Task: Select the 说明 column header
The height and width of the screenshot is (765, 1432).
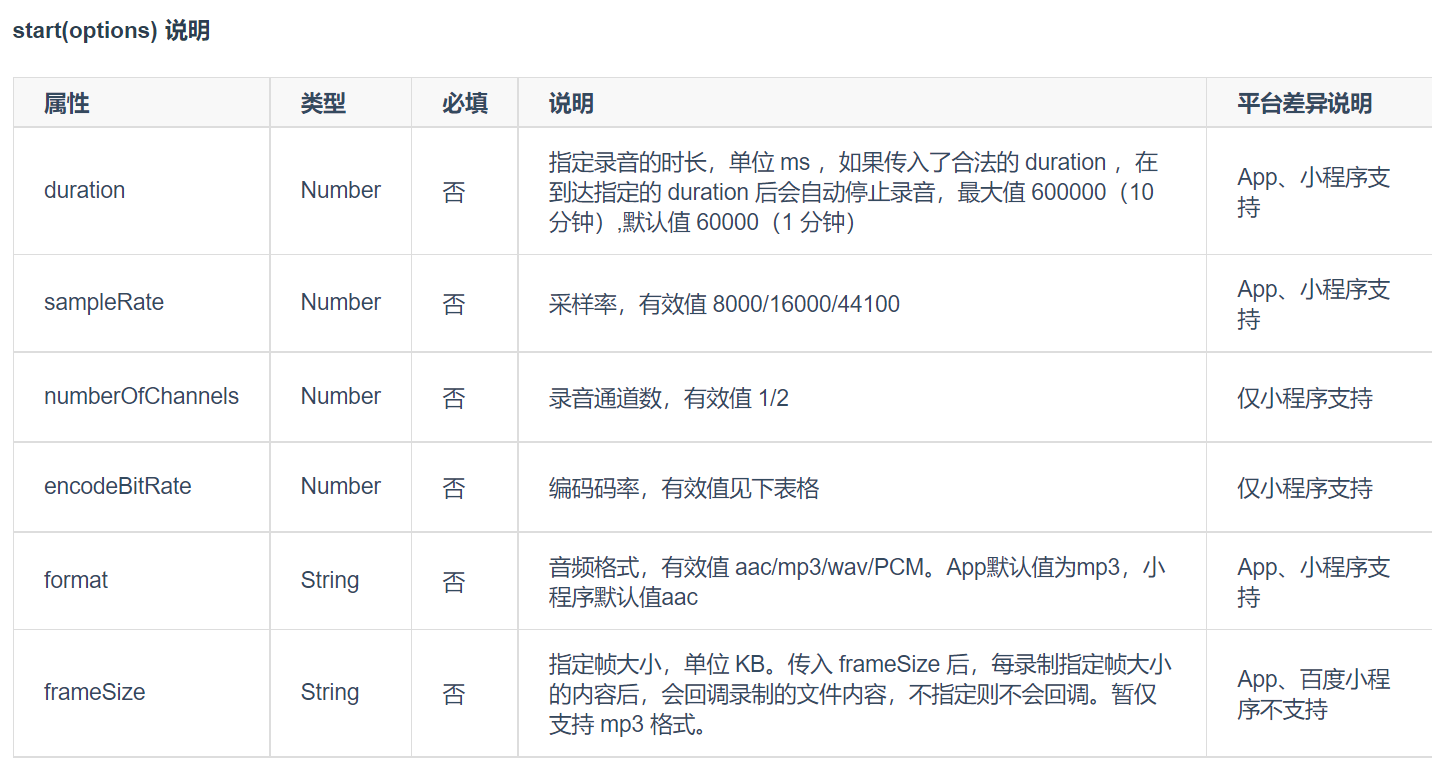Action: pyautogui.click(x=567, y=103)
